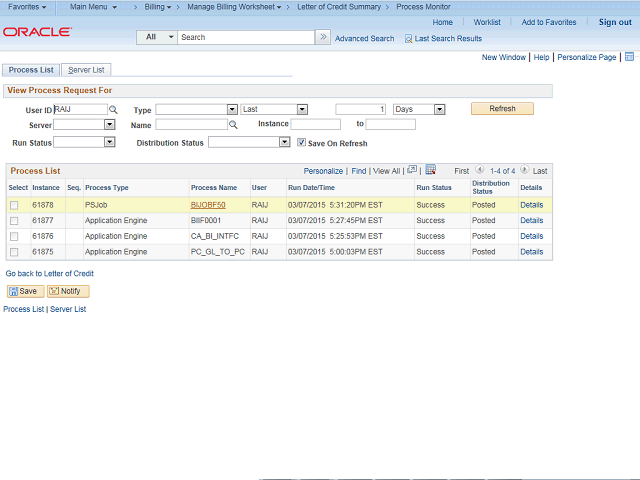Open the BIJOBF50 process name link
640x480 pixels.
pyautogui.click(x=208, y=205)
